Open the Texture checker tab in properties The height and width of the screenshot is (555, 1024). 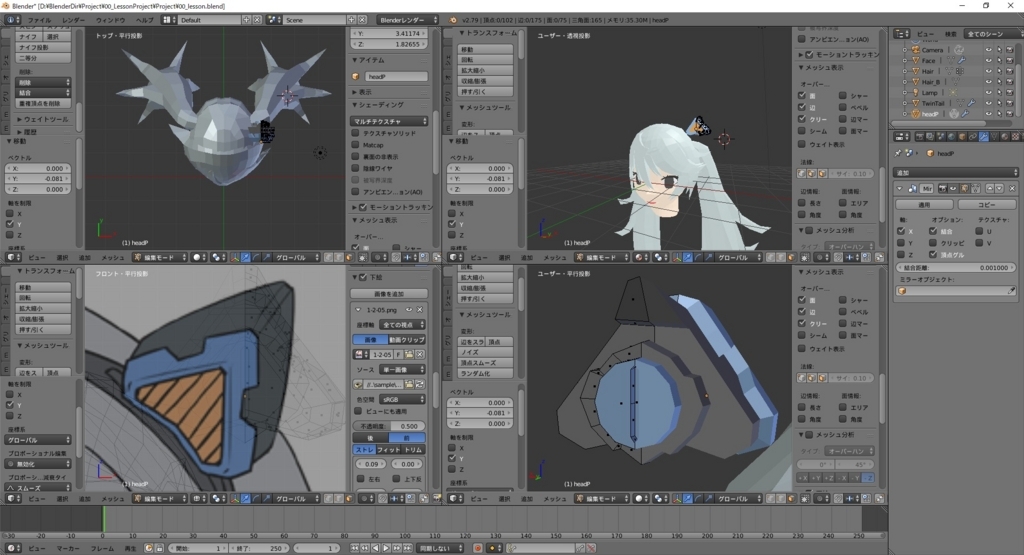click(x=1015, y=137)
